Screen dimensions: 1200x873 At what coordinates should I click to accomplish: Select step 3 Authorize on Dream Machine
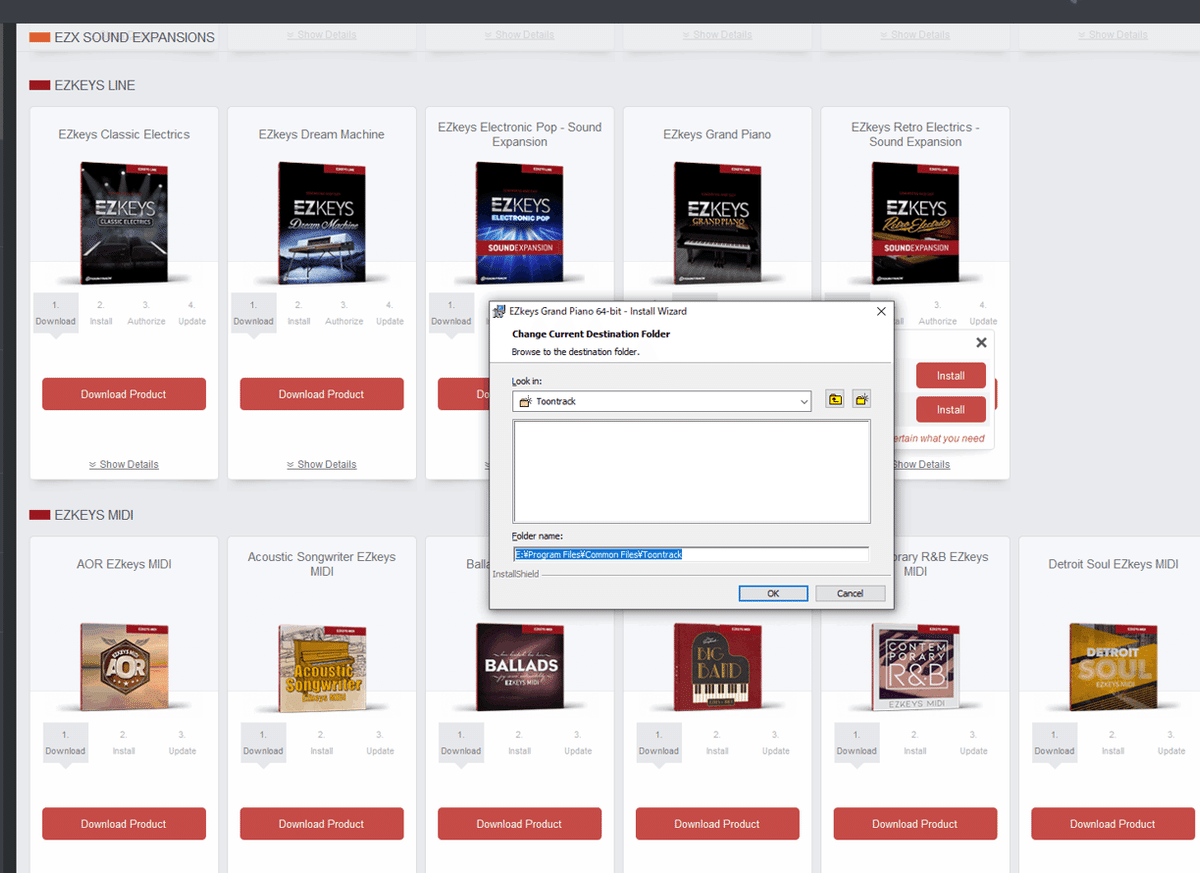coord(344,313)
